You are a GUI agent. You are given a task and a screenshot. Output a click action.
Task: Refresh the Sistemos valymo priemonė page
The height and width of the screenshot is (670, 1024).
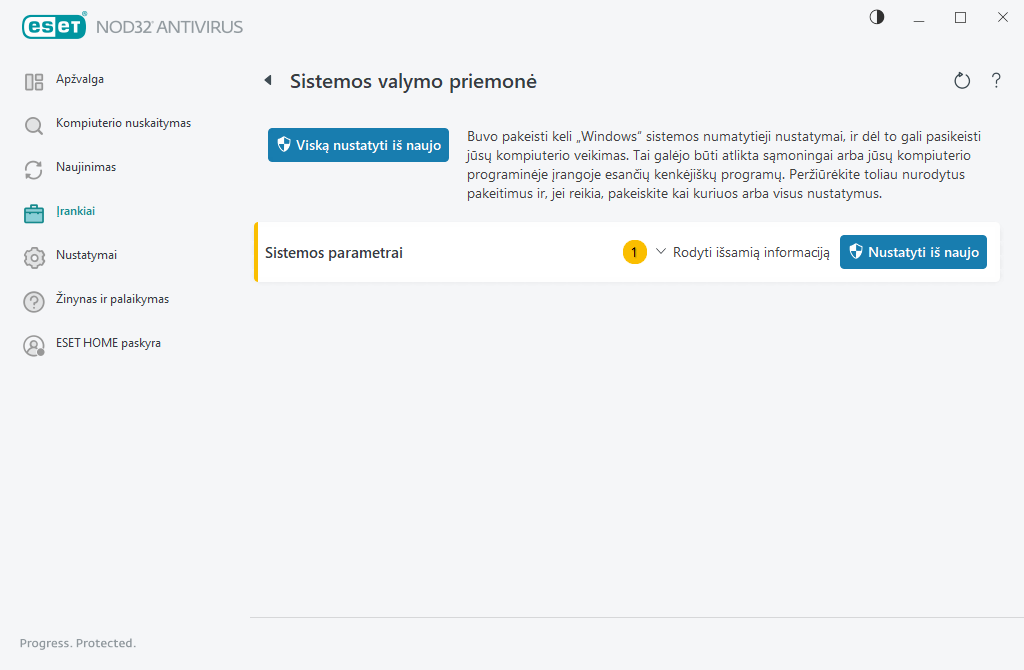pos(962,81)
